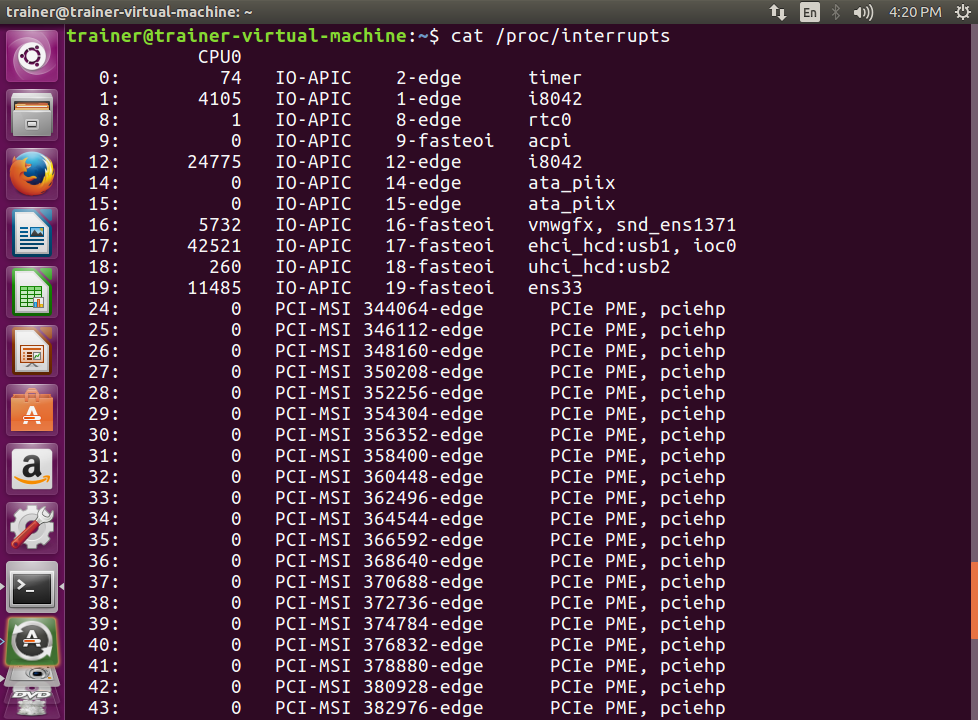Launch Firefox web browser
Viewport: 978px width, 720px height.
click(x=32, y=174)
